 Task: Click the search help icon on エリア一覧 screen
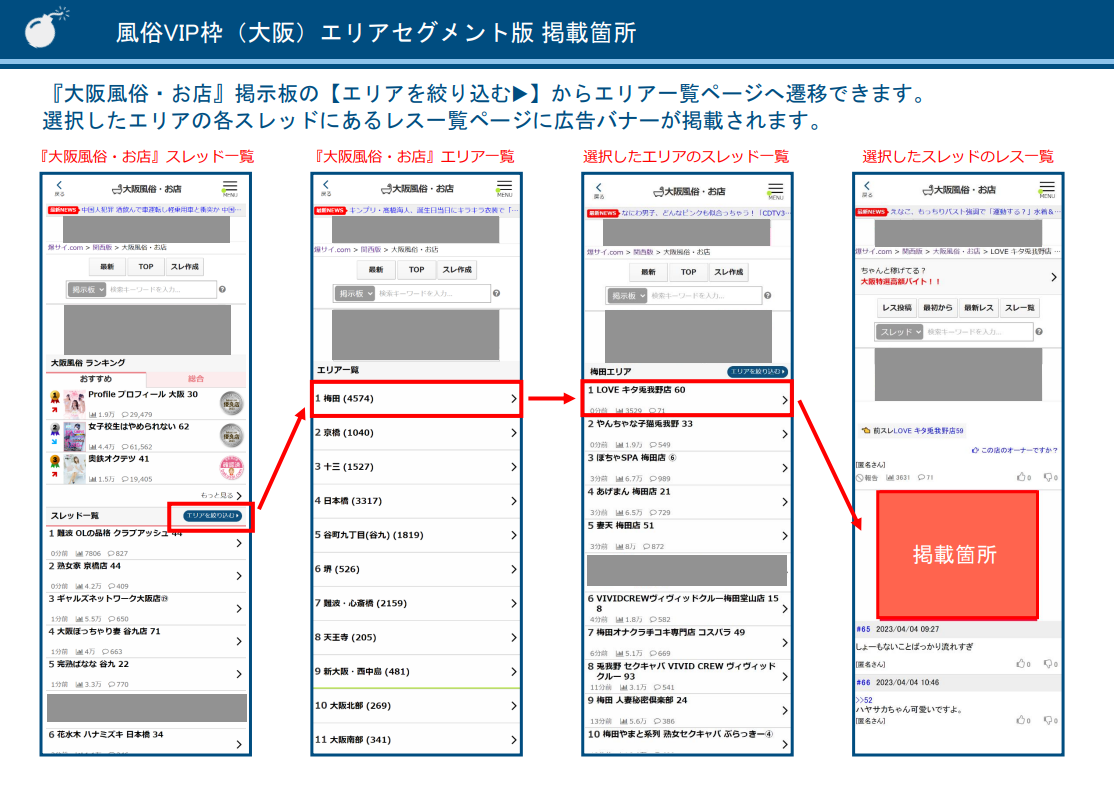(496, 293)
